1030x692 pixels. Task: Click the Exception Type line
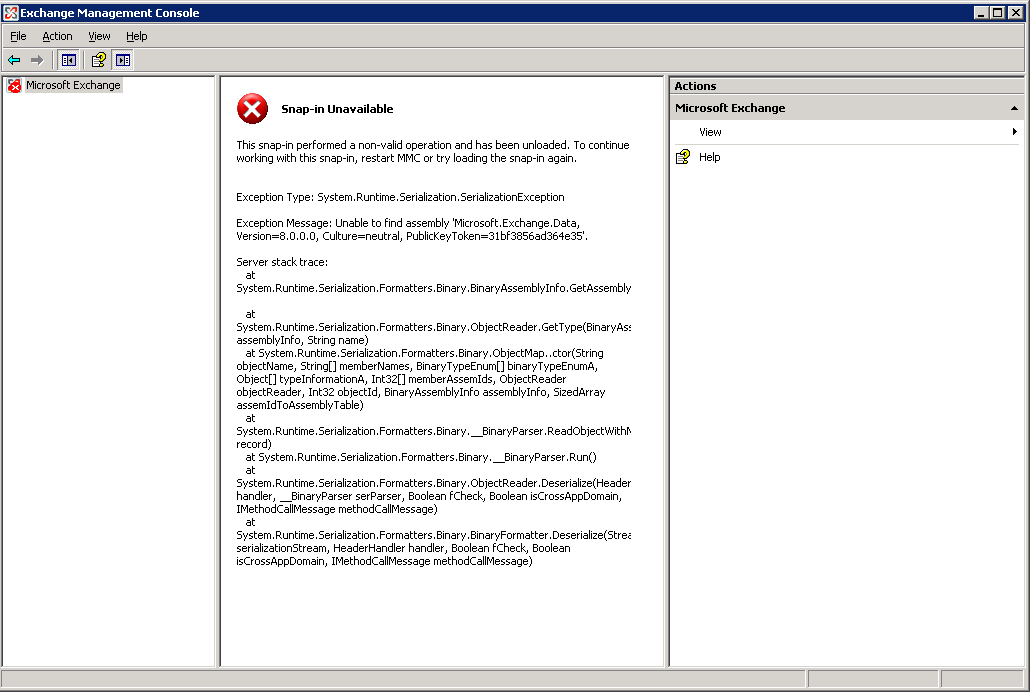400,197
